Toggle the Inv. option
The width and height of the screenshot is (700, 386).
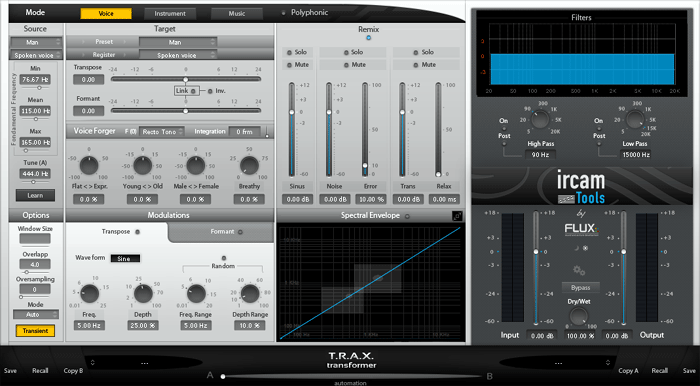(210, 91)
